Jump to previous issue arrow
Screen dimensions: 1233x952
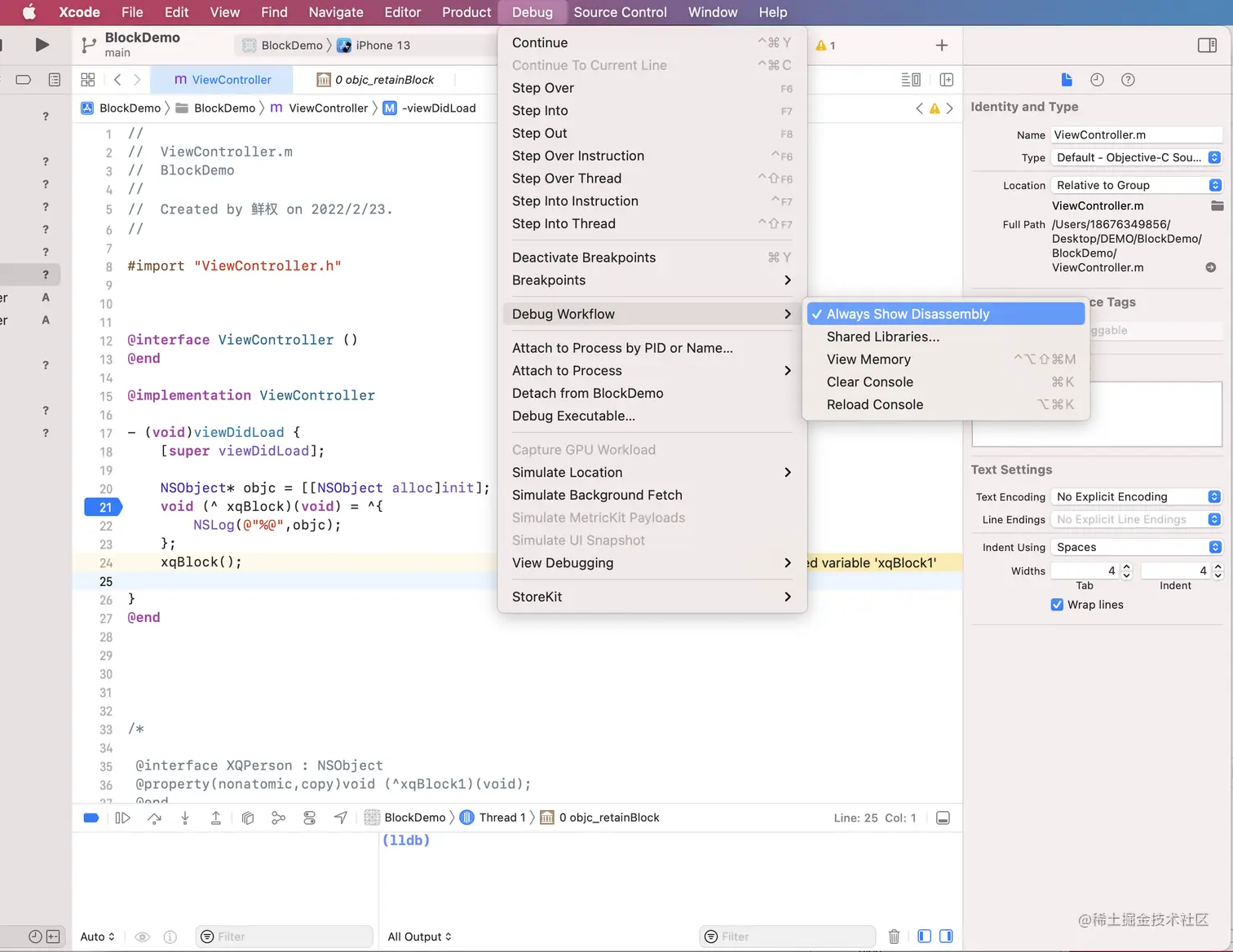tap(919, 108)
